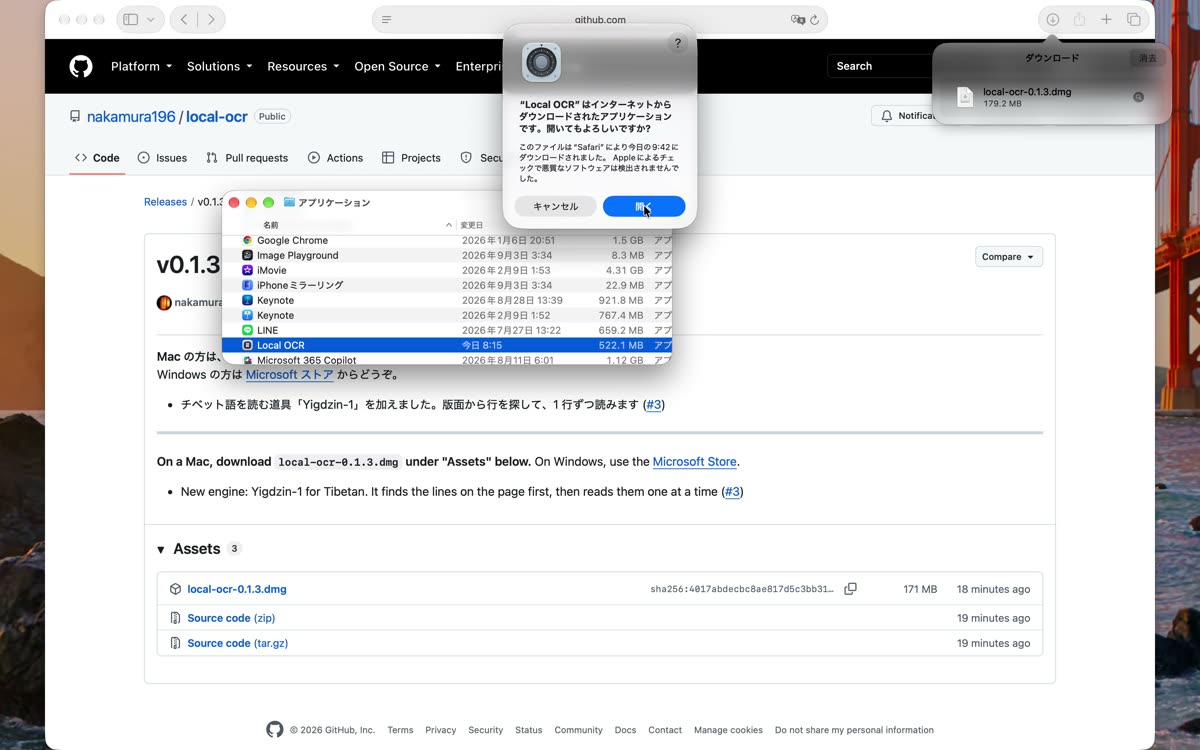Sort Finder list by 変更日 column
The height and width of the screenshot is (750, 1200).
coord(471,225)
